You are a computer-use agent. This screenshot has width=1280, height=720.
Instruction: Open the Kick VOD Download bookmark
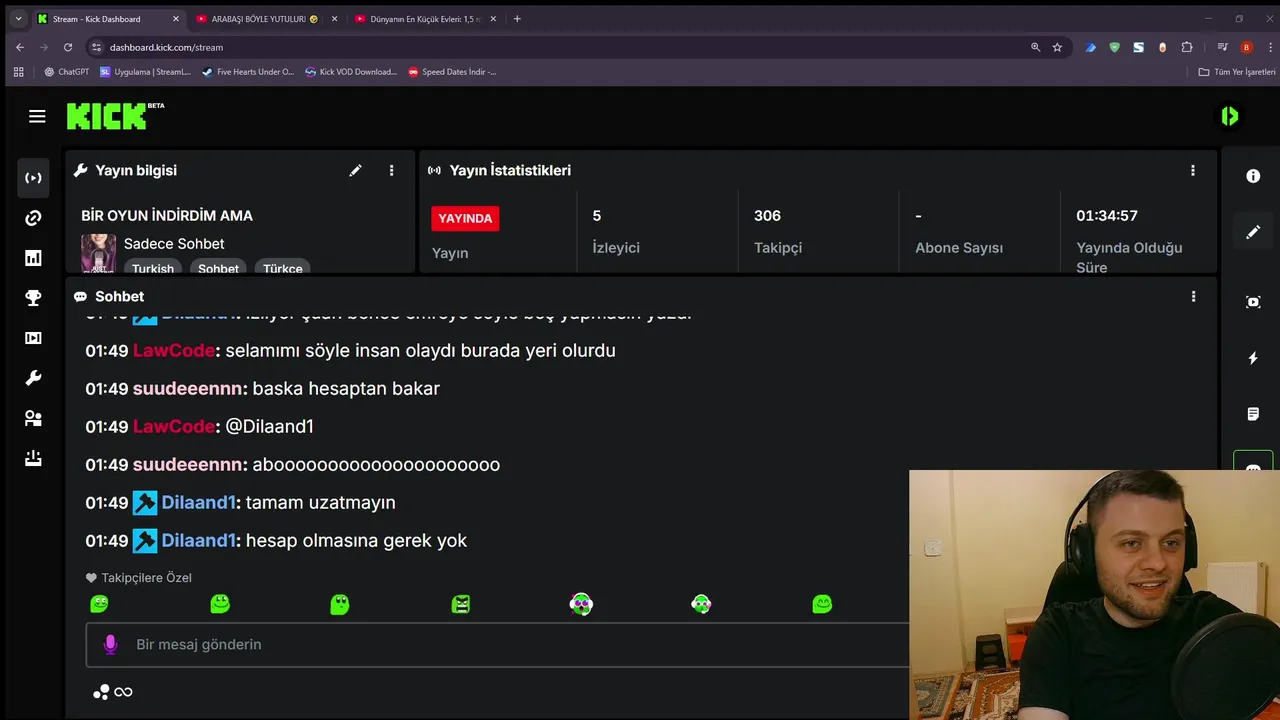(352, 72)
